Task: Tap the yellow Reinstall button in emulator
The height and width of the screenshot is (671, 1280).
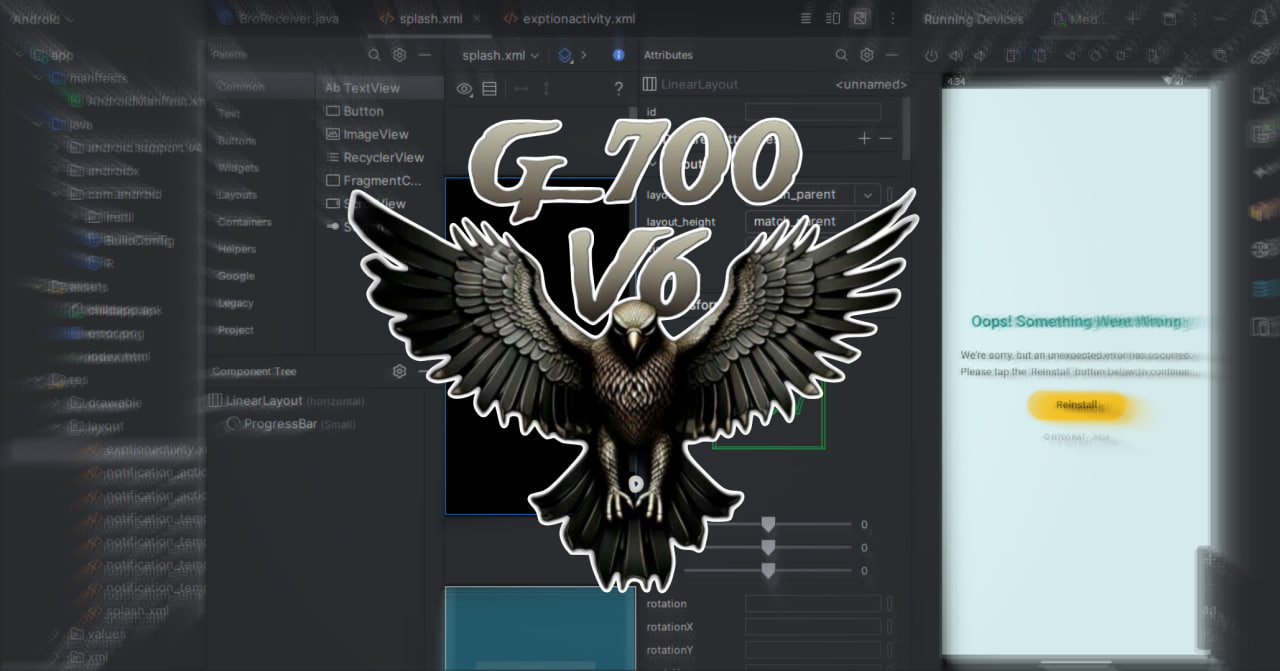Action: pyautogui.click(x=1077, y=405)
